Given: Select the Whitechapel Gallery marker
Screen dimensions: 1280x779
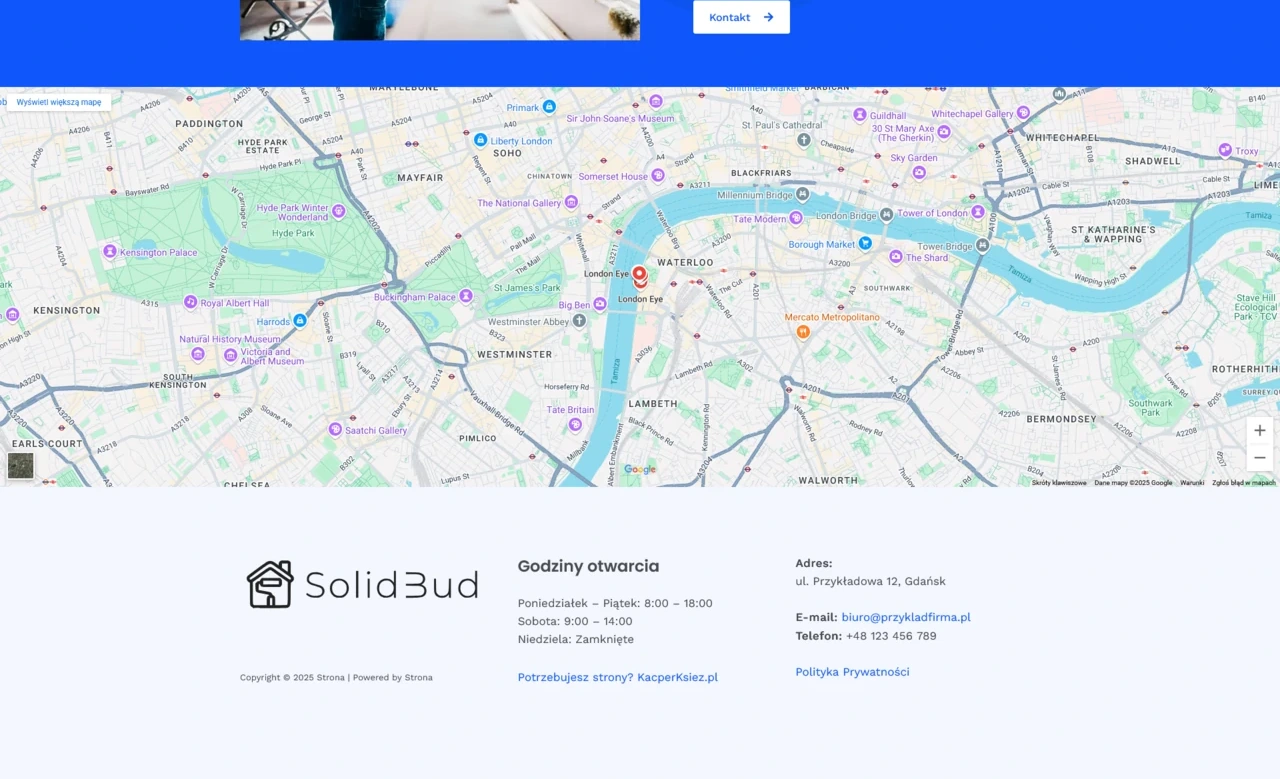Looking at the screenshot, I should point(1023,113).
